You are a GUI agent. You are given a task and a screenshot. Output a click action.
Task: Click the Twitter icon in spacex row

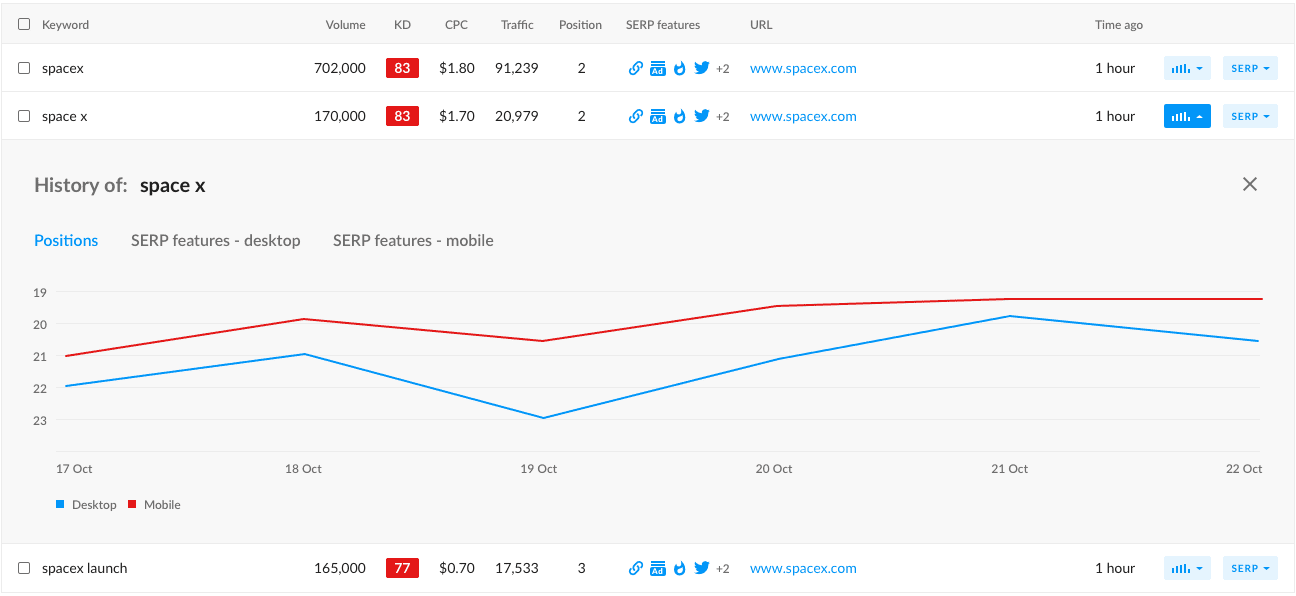point(702,69)
